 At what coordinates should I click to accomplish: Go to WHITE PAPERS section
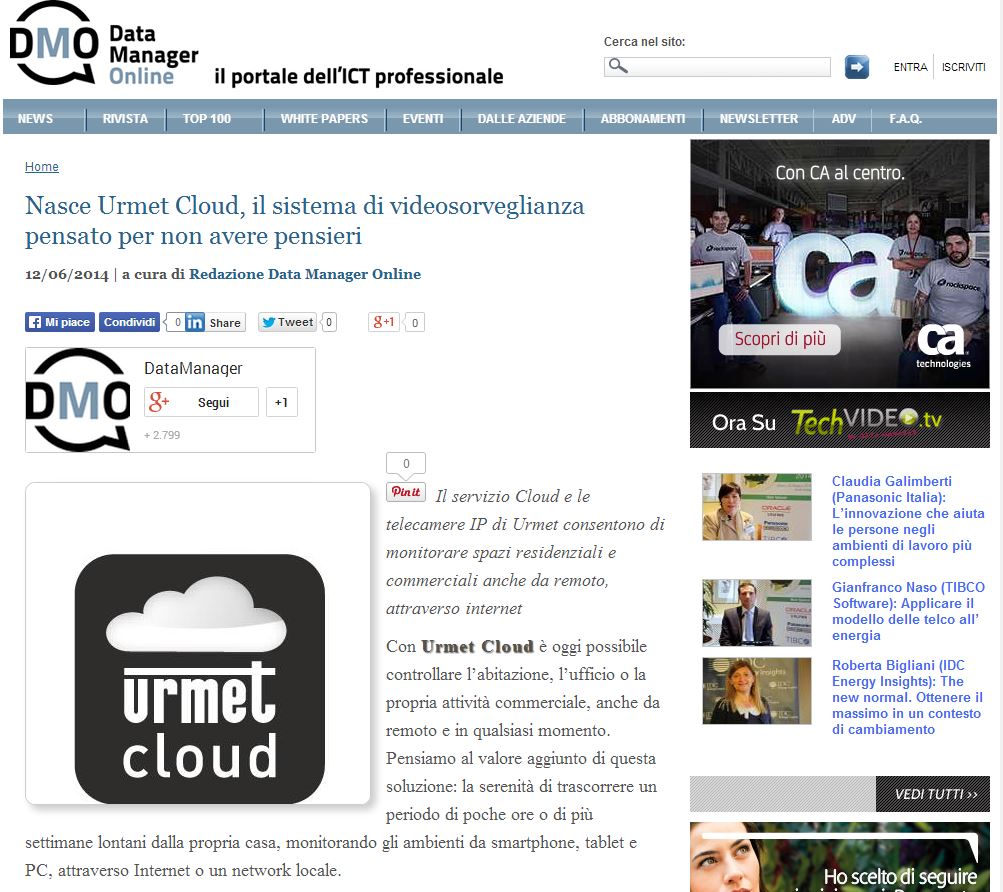[324, 118]
